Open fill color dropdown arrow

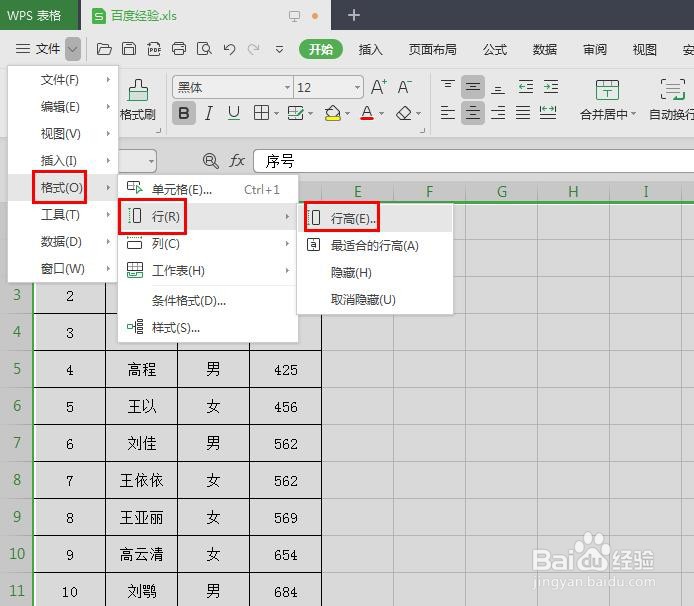347,114
